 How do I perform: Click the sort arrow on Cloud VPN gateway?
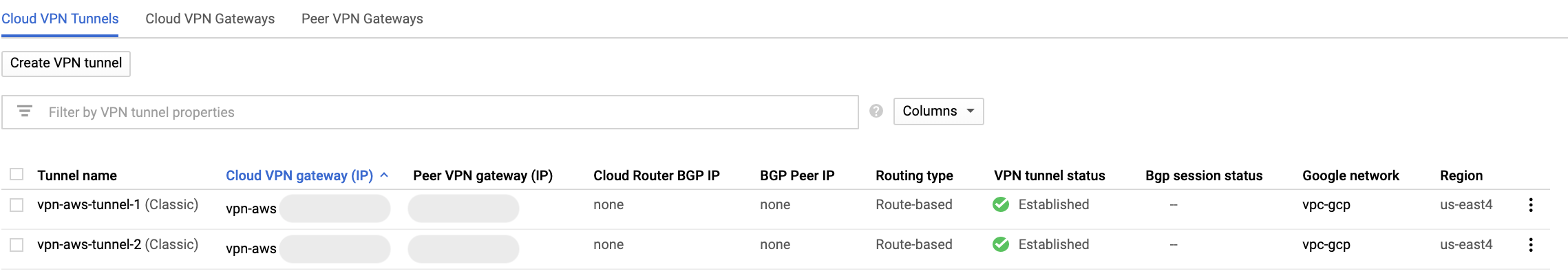[x=384, y=175]
